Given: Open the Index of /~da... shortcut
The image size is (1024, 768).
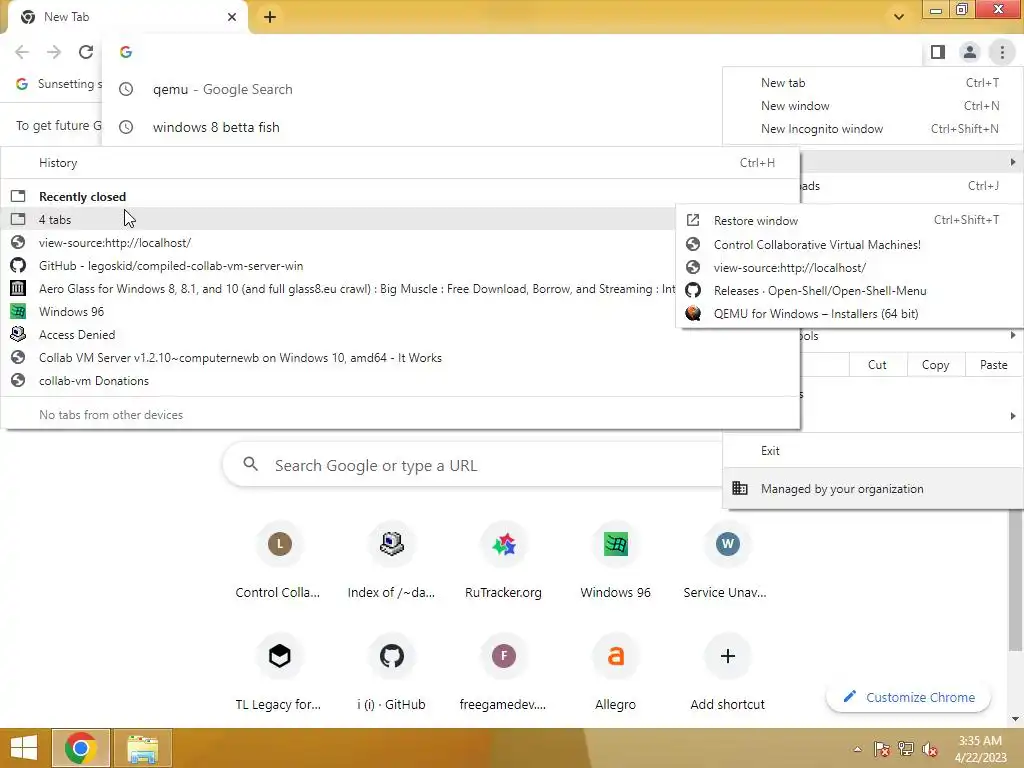Looking at the screenshot, I should coord(391,562).
